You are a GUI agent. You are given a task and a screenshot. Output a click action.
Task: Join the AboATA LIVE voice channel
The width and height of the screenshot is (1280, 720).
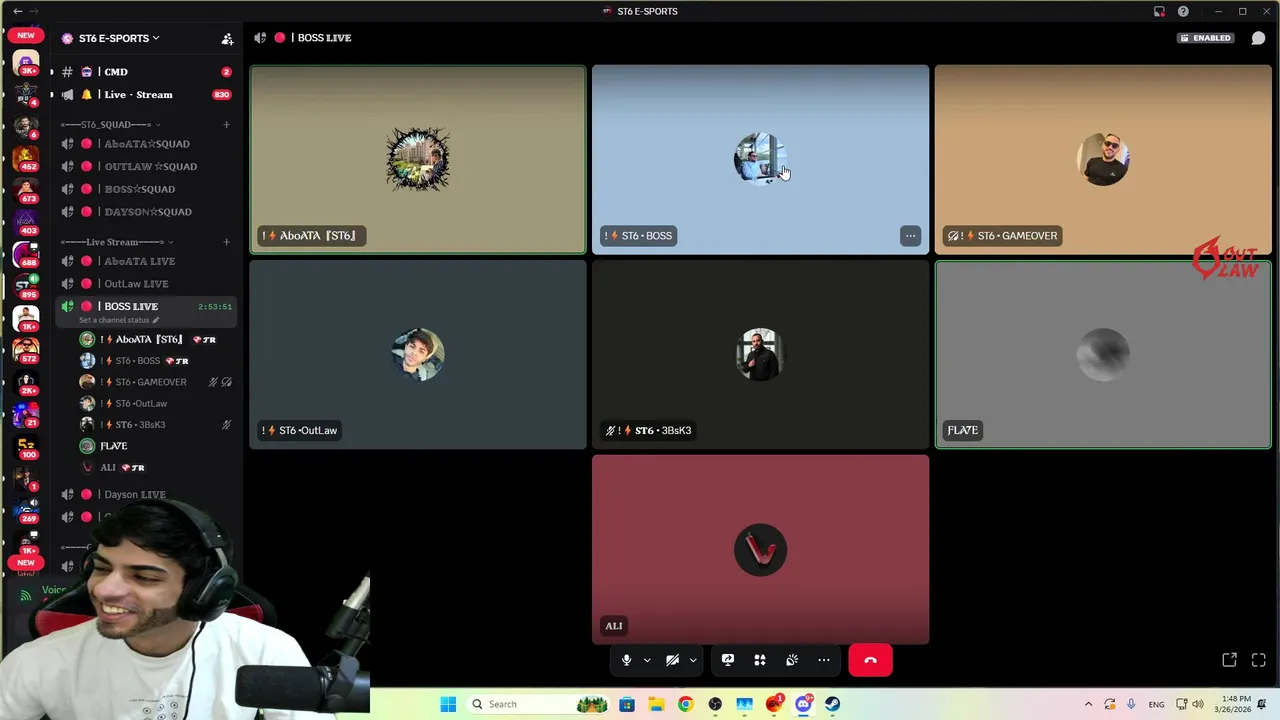click(x=146, y=261)
